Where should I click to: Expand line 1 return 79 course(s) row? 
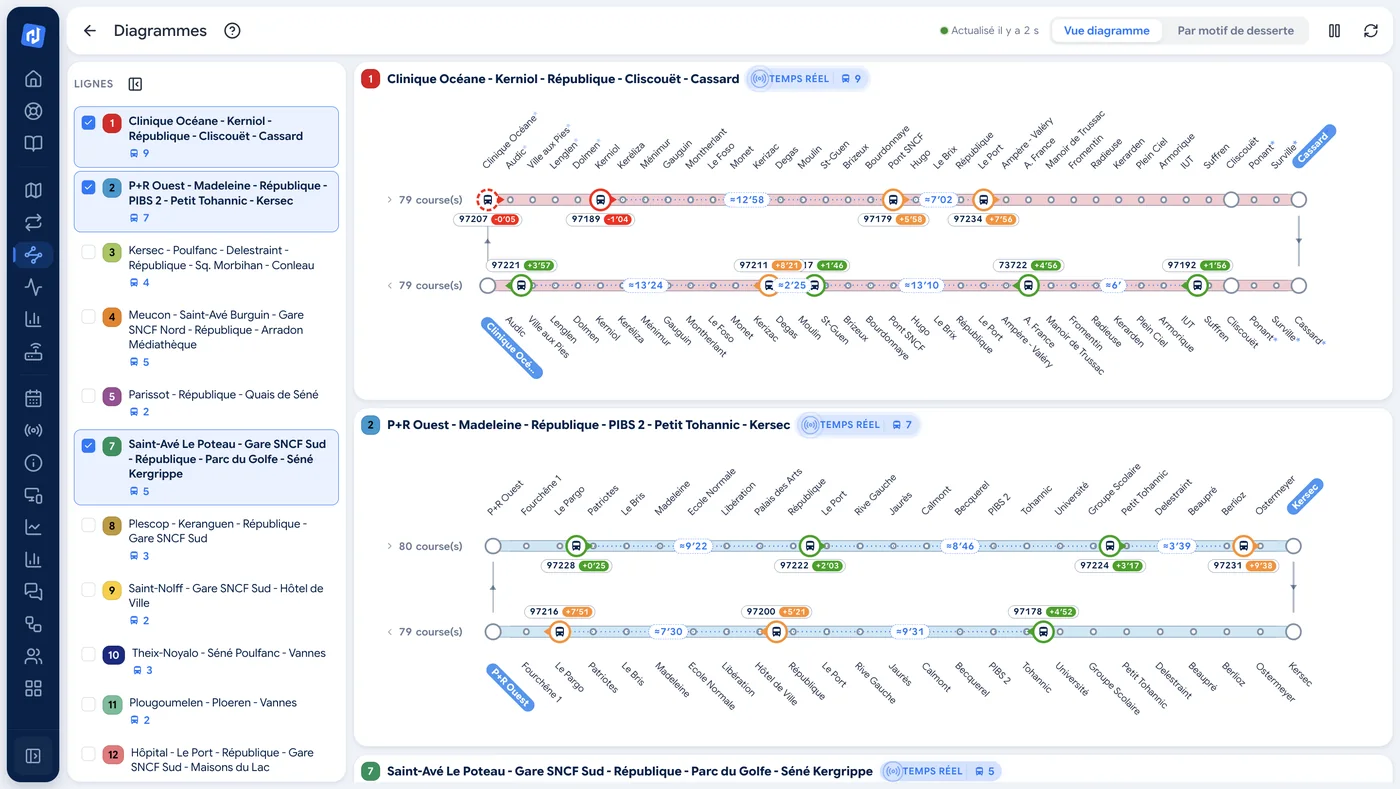[x=424, y=286]
